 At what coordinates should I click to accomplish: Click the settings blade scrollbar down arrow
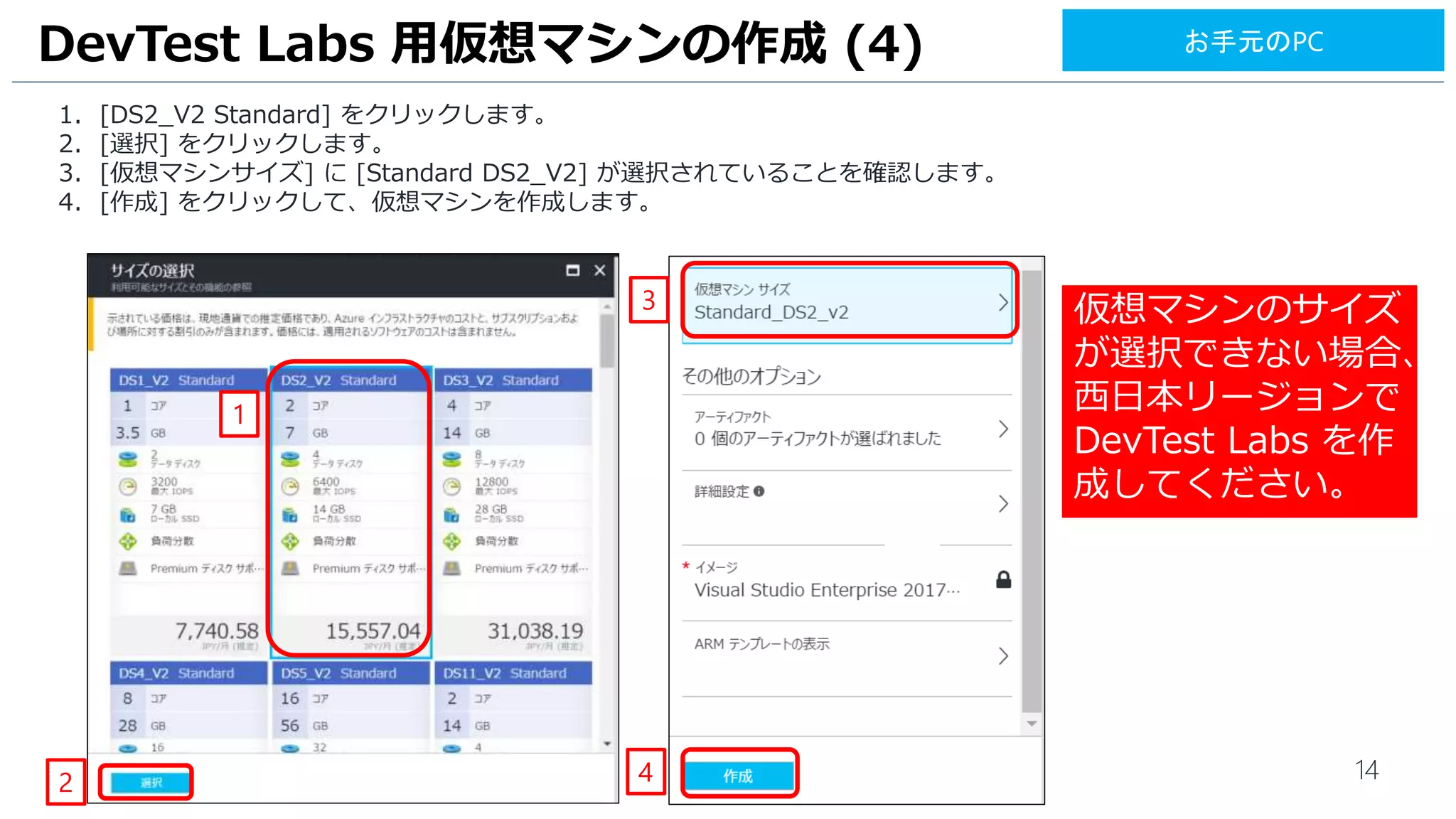(1032, 724)
